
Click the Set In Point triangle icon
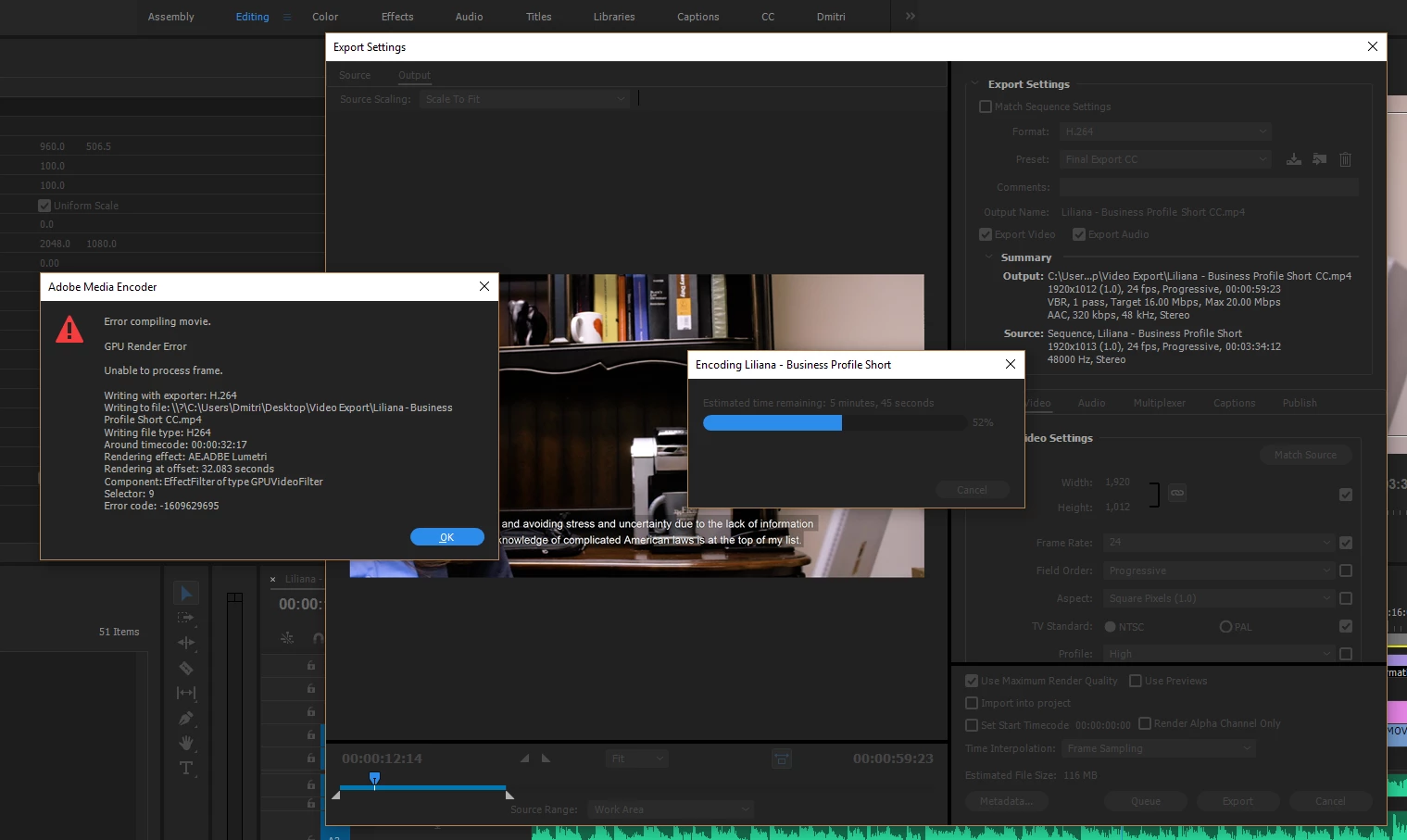(524, 759)
